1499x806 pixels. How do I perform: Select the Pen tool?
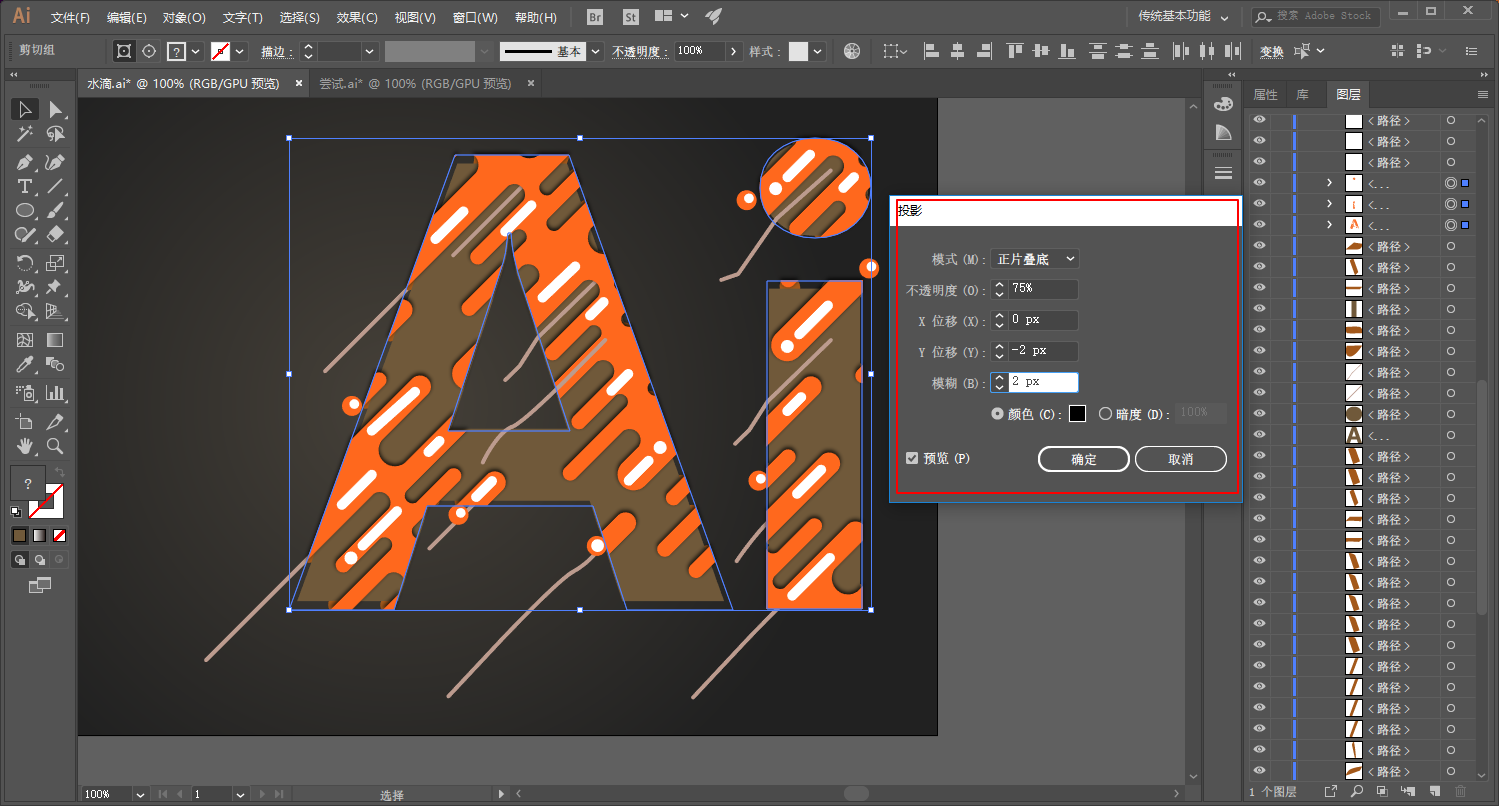click(x=25, y=162)
